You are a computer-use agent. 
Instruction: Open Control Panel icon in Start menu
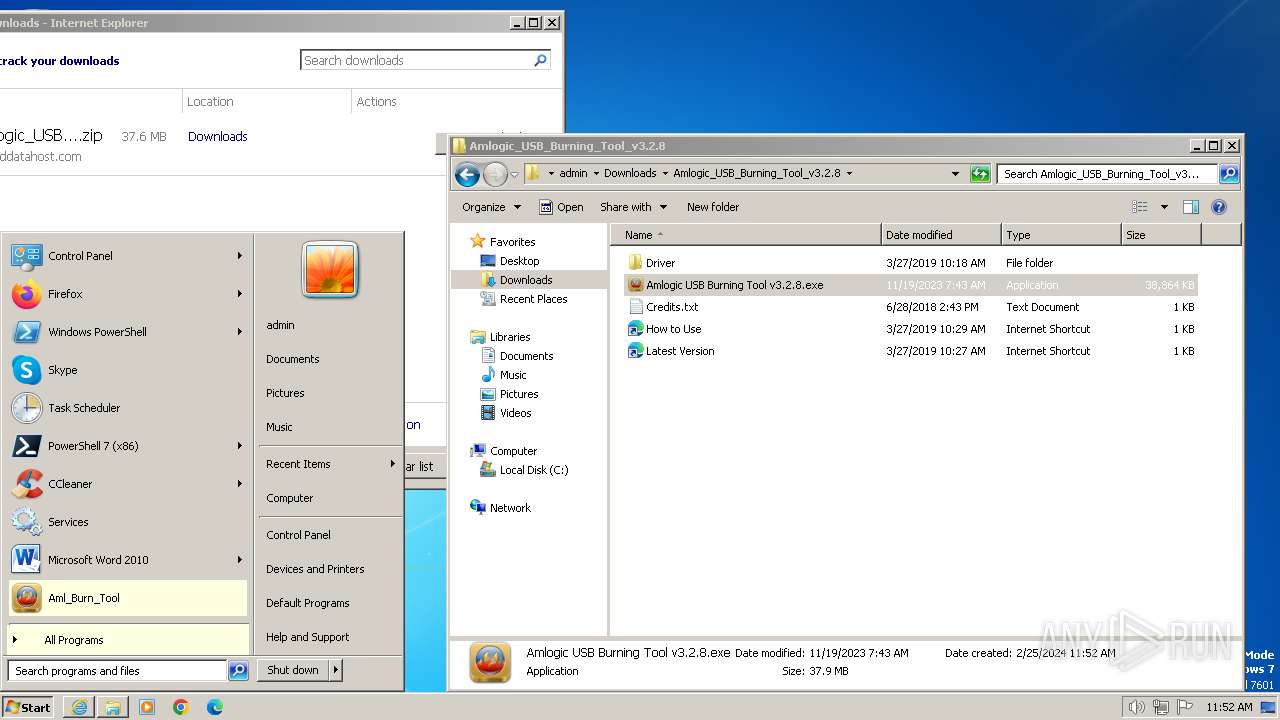27,256
